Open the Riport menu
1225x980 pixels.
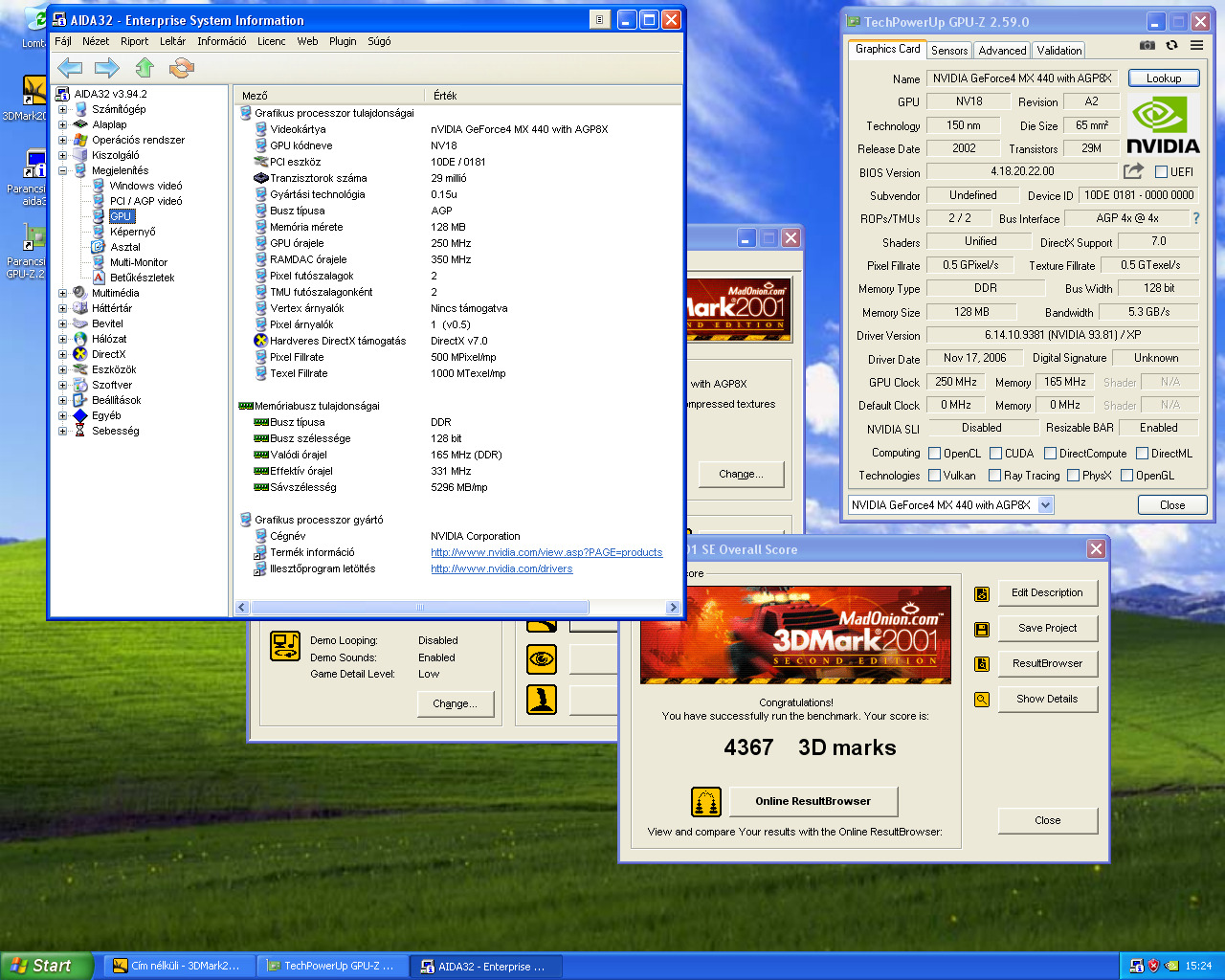134,41
